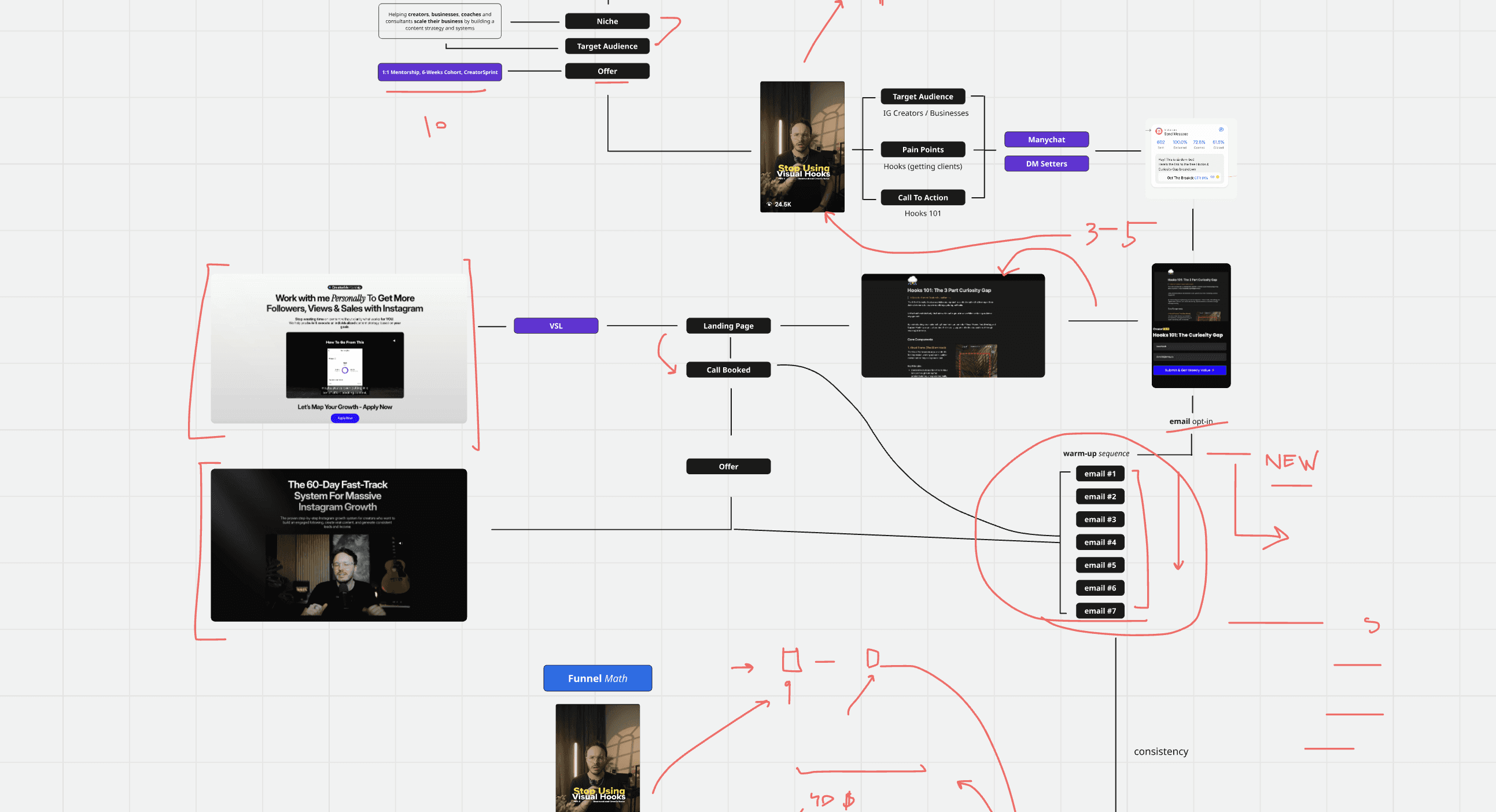Select the Niche black label

point(607,21)
